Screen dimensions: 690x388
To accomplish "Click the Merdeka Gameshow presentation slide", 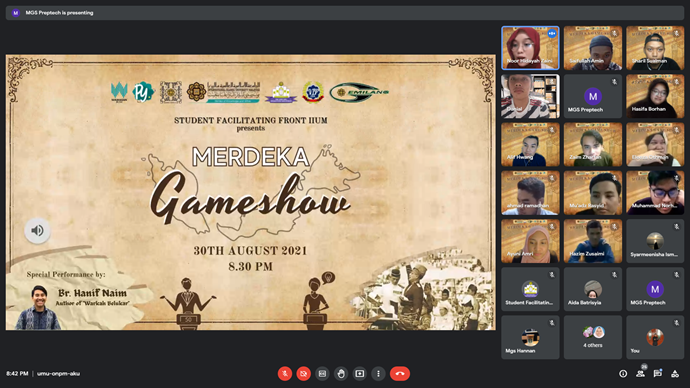I will tap(250, 192).
